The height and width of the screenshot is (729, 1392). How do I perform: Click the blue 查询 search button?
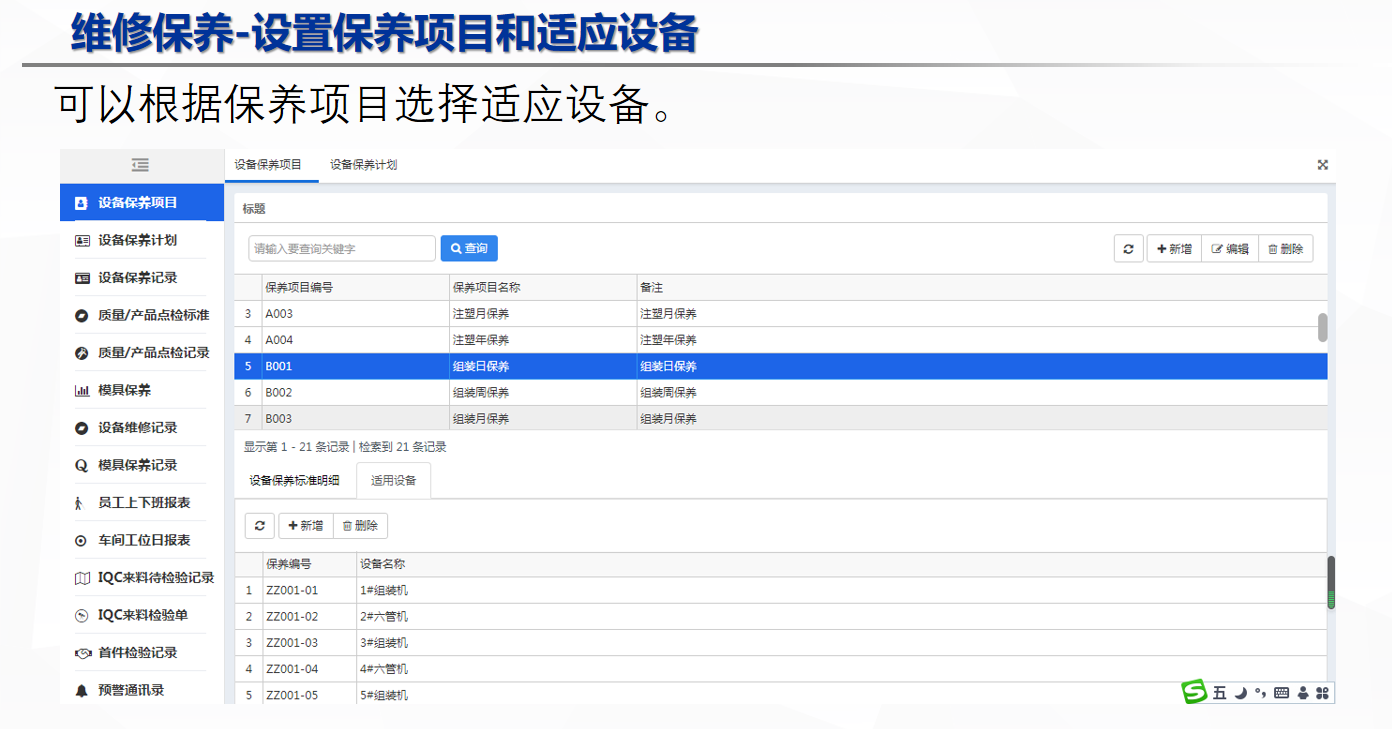point(469,248)
